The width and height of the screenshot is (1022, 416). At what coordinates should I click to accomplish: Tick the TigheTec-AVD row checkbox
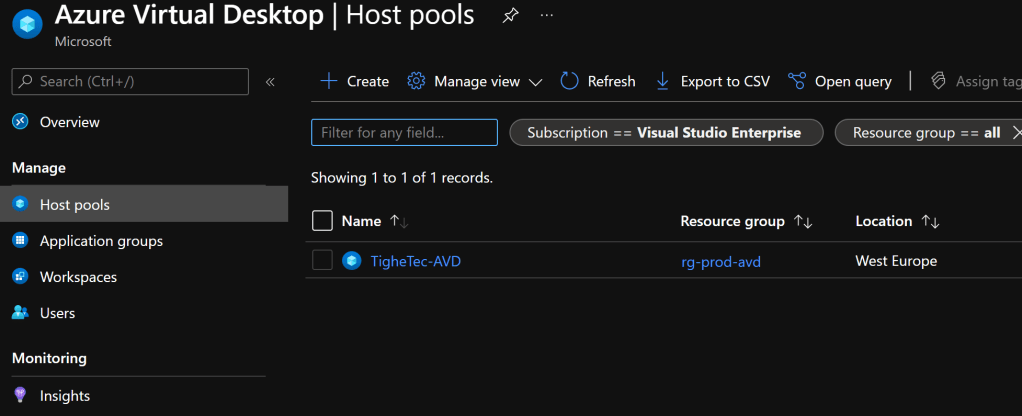(322, 261)
